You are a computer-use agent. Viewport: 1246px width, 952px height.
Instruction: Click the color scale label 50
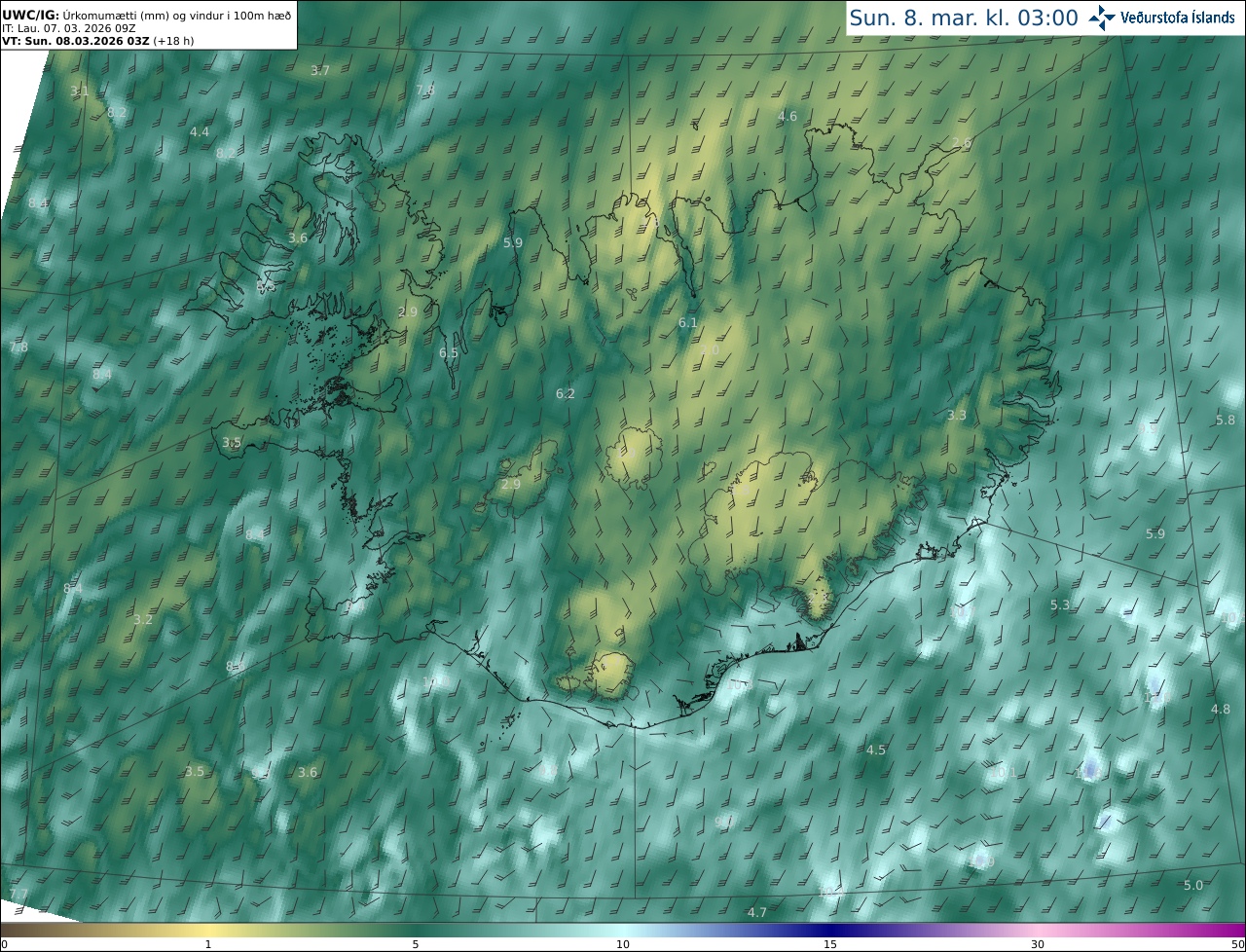(1237, 944)
